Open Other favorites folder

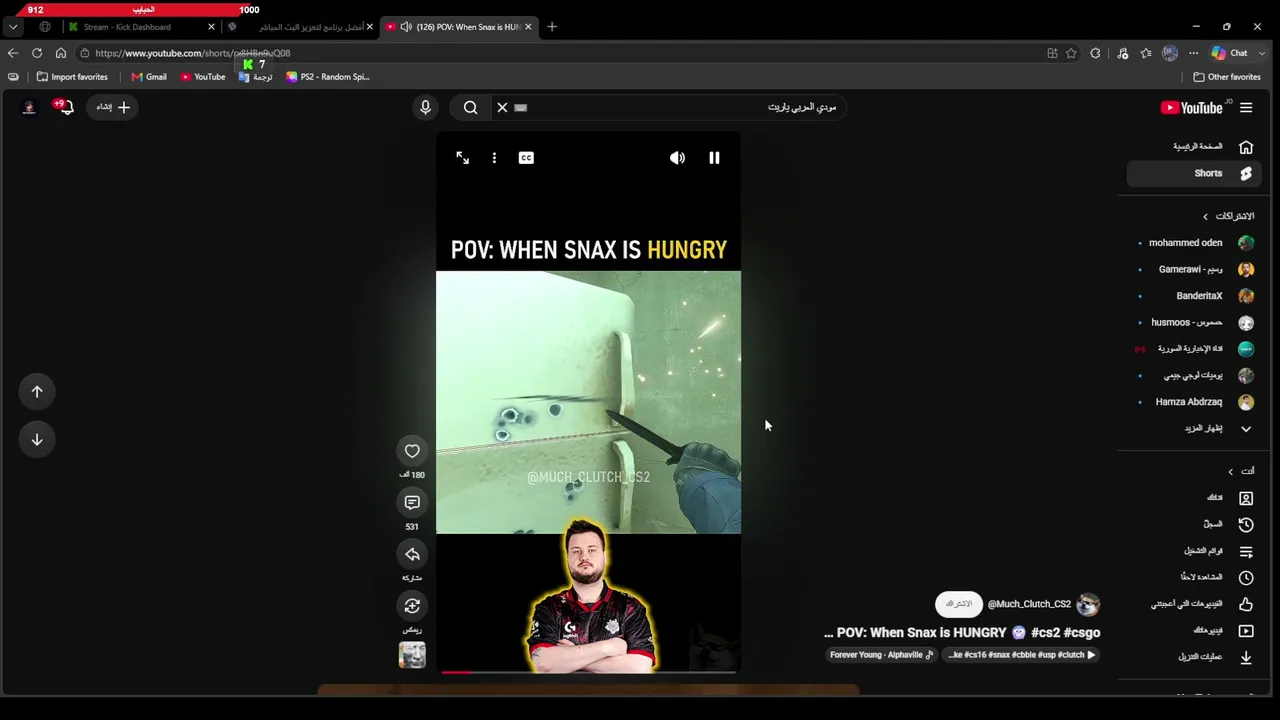point(1227,77)
